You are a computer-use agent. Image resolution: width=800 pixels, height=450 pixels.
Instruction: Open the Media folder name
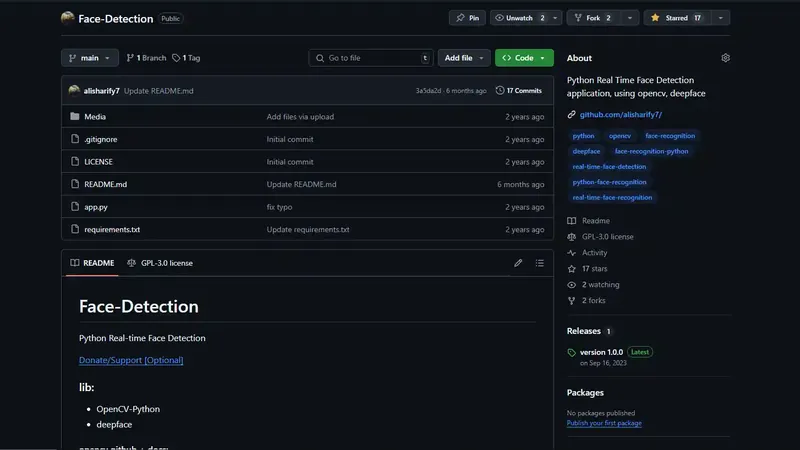(x=95, y=116)
